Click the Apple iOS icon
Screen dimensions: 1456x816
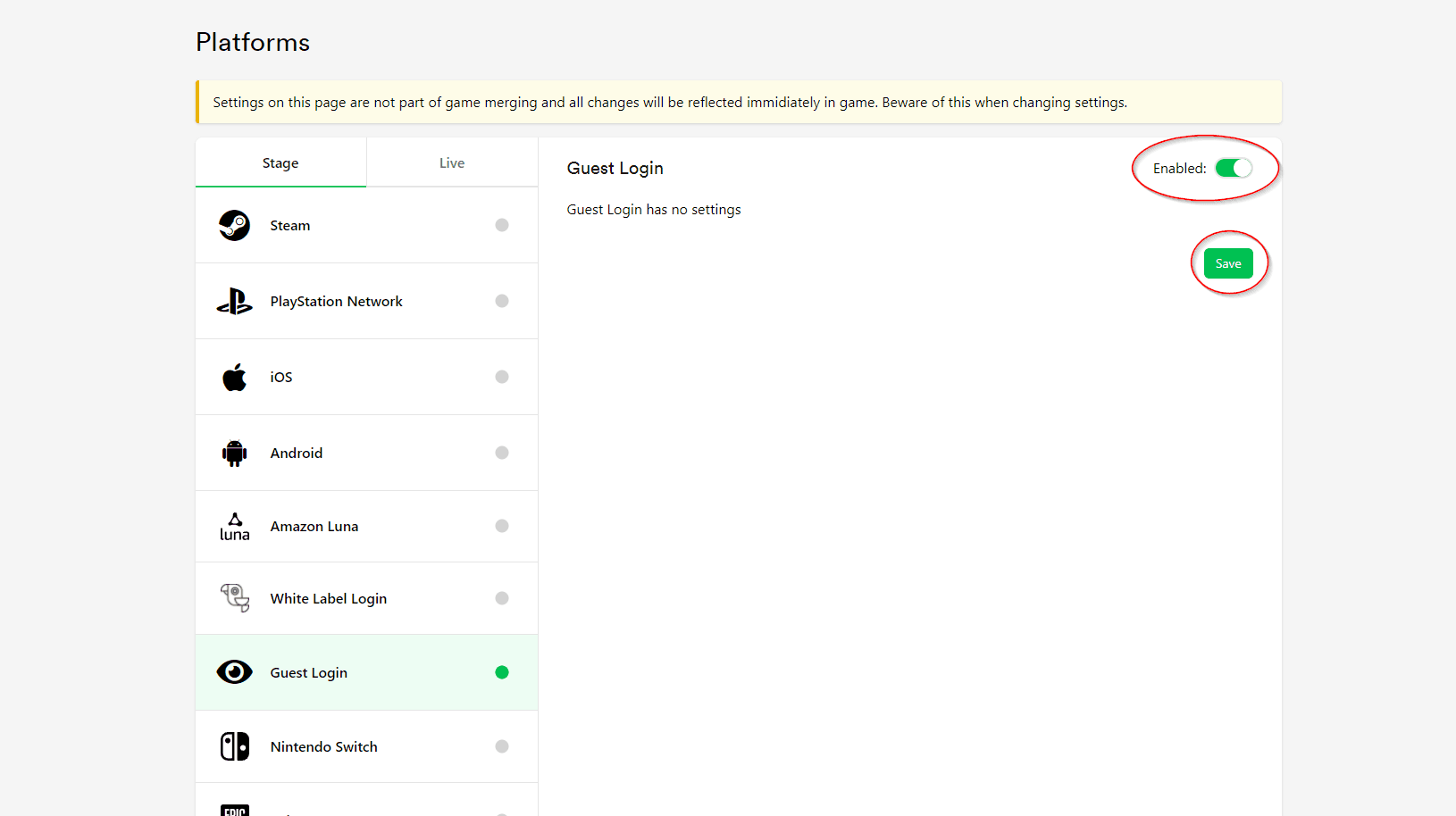tap(234, 378)
